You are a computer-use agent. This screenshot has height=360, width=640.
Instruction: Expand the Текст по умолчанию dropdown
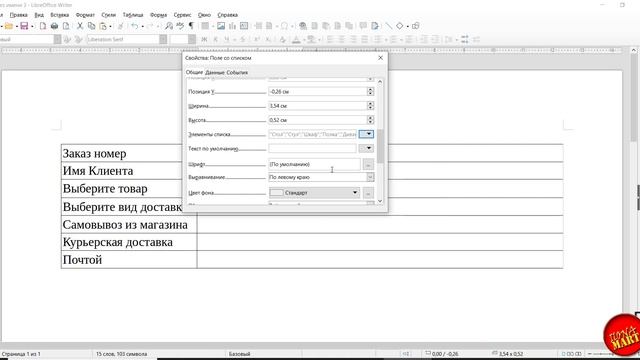click(366, 148)
